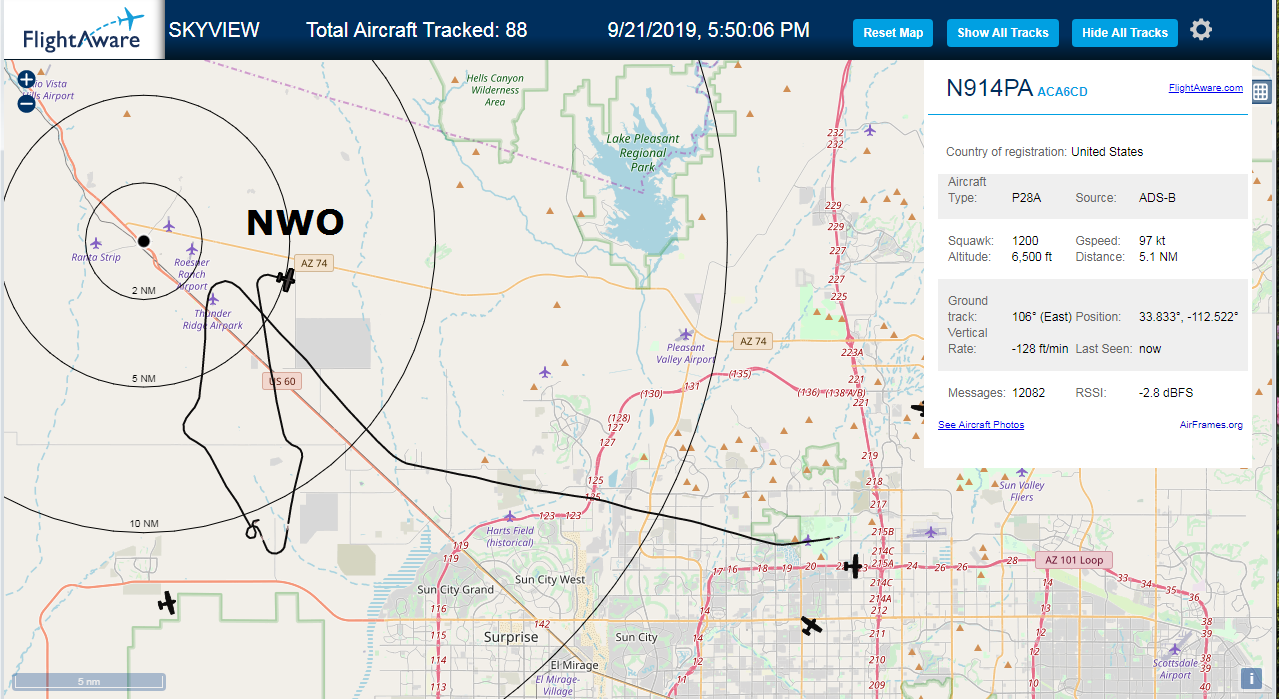Select the aircraft icon near exit 215A
The height and width of the screenshot is (699, 1279).
[853, 566]
